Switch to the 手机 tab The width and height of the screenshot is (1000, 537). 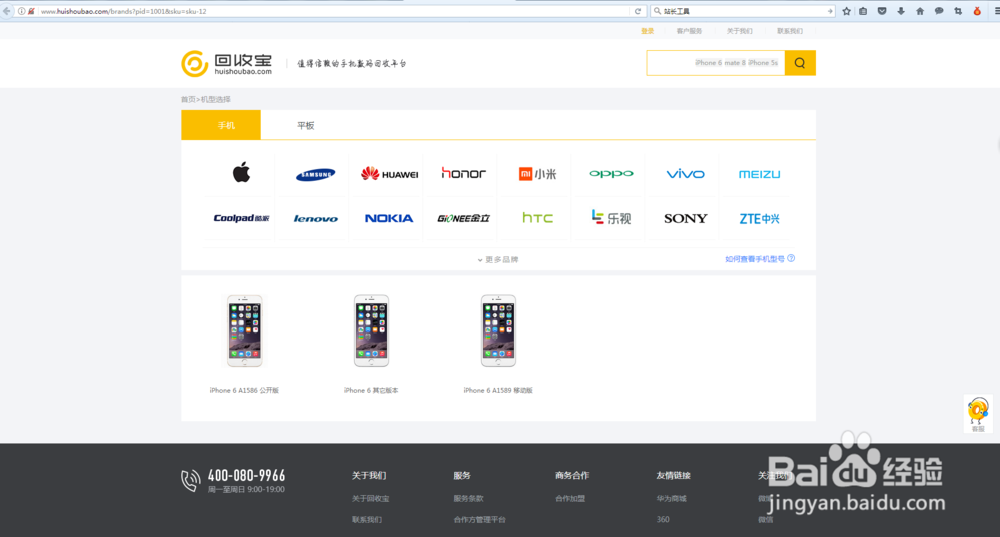click(x=221, y=125)
